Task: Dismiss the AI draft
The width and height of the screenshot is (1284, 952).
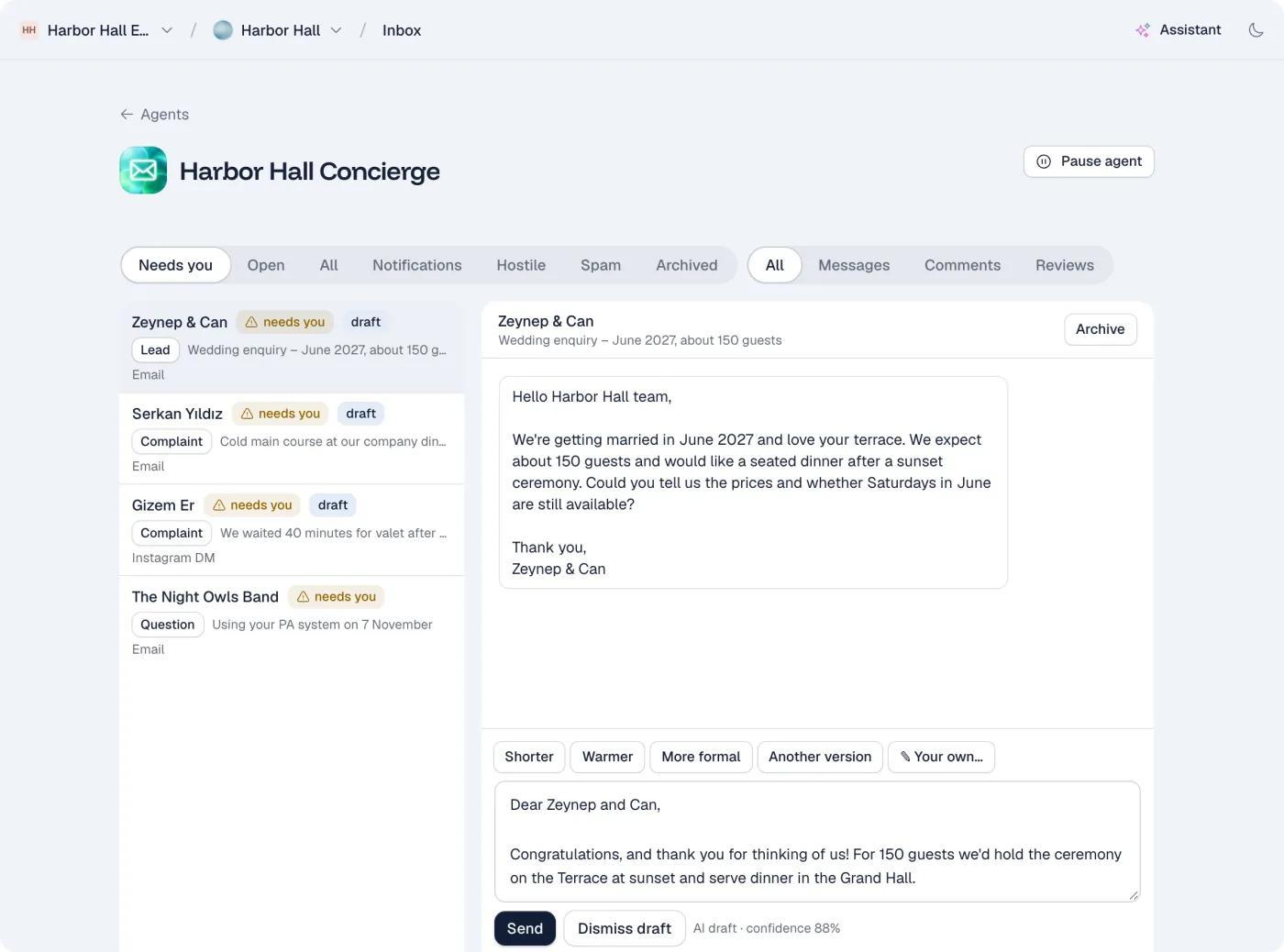Action: coord(625,928)
